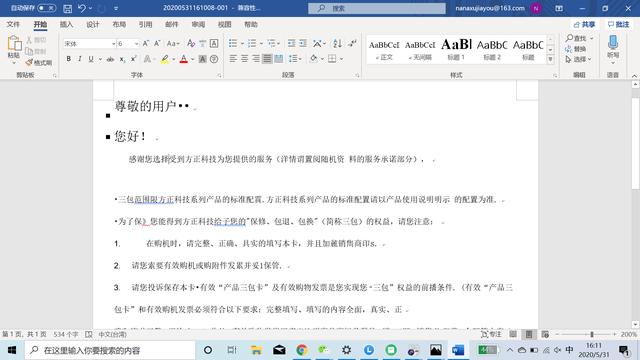Open the Borders dropdown arrow
The height and width of the screenshot is (360, 640).
point(341,59)
